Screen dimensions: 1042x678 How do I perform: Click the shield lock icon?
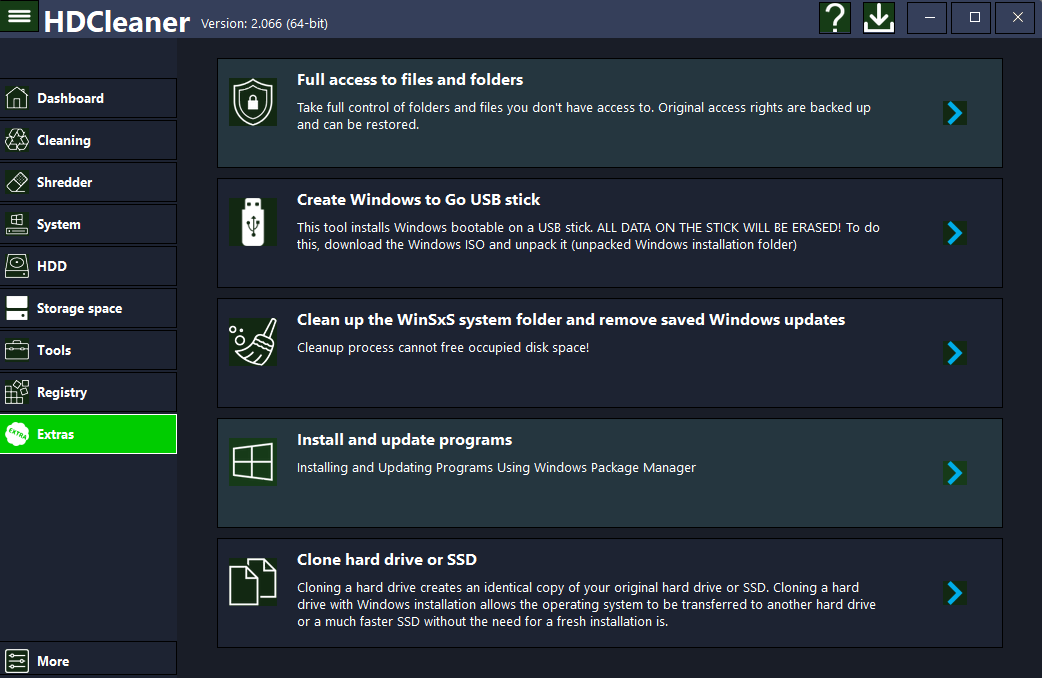tap(253, 102)
